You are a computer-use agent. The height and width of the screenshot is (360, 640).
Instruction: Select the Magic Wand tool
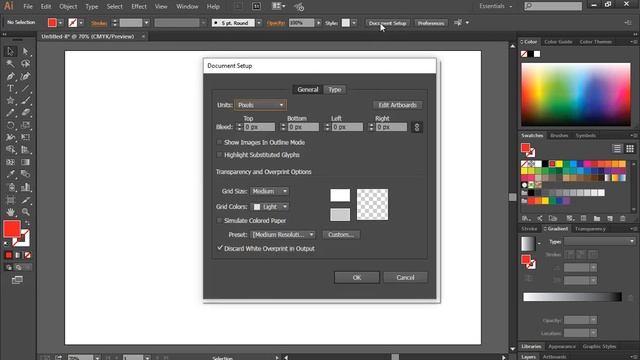point(11,64)
